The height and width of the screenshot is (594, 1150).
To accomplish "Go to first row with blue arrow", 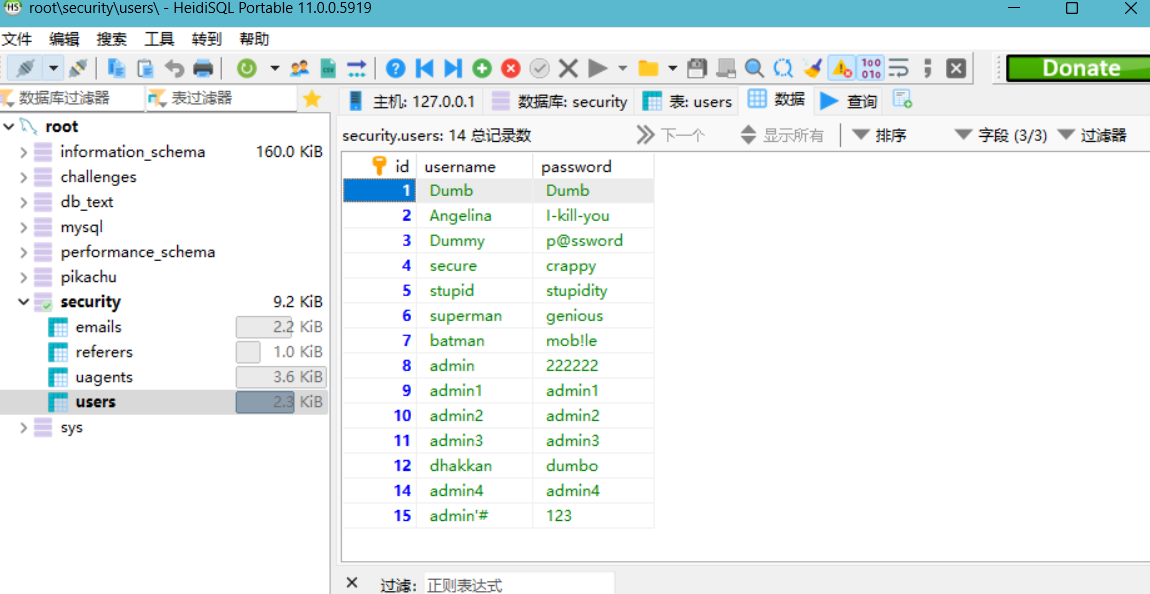I will click(x=424, y=69).
